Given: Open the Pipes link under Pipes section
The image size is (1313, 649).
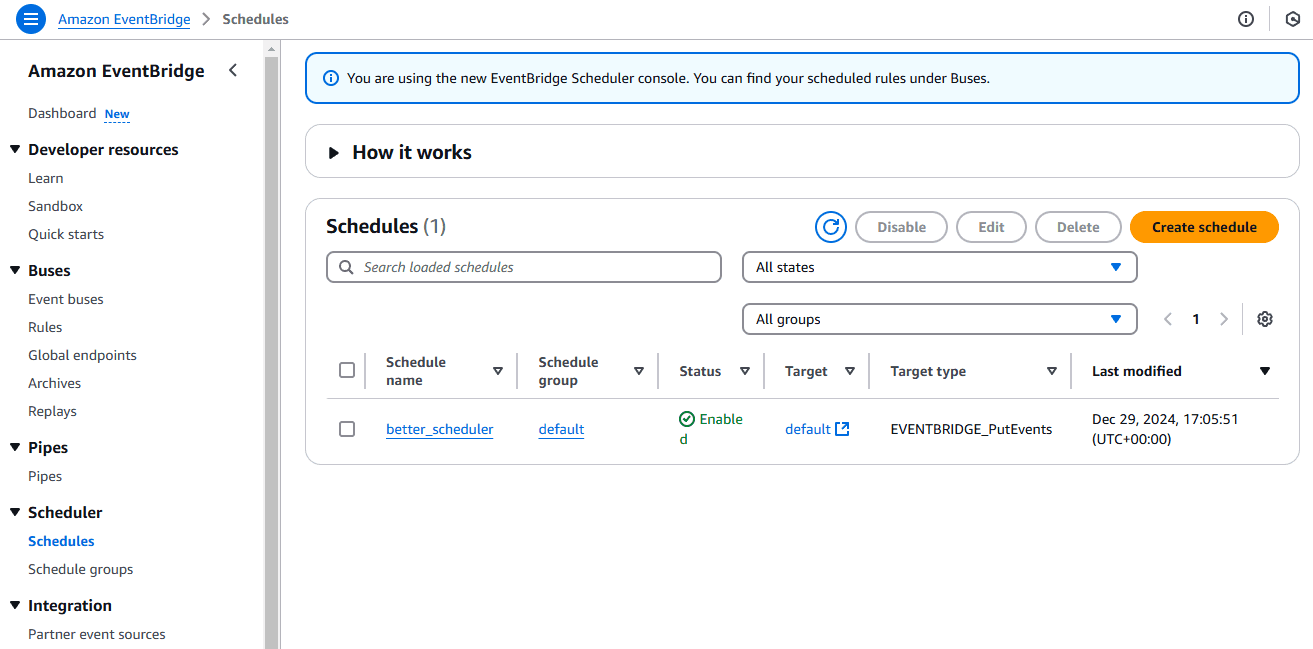Looking at the screenshot, I should [45, 476].
